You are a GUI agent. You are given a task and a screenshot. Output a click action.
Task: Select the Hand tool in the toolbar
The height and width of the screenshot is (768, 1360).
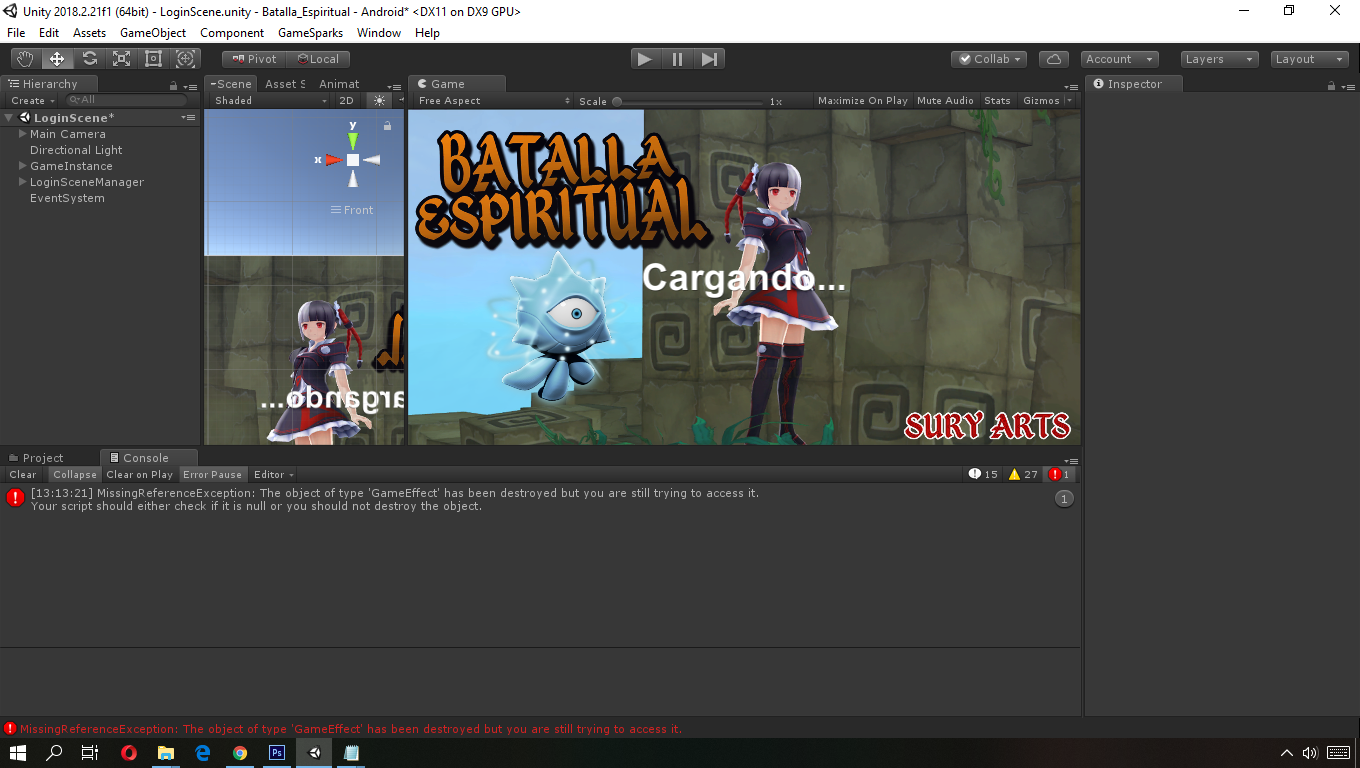[x=24, y=58]
